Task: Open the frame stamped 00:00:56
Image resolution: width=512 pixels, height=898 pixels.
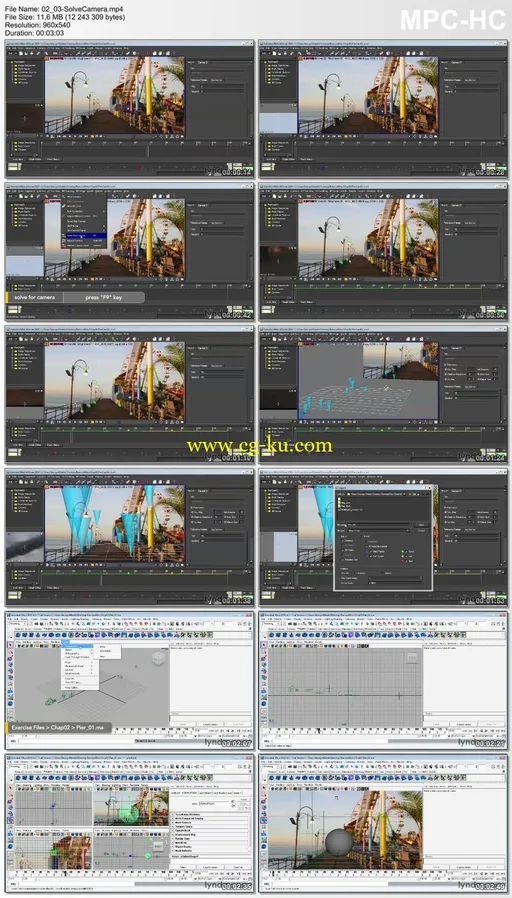Action: click(383, 252)
